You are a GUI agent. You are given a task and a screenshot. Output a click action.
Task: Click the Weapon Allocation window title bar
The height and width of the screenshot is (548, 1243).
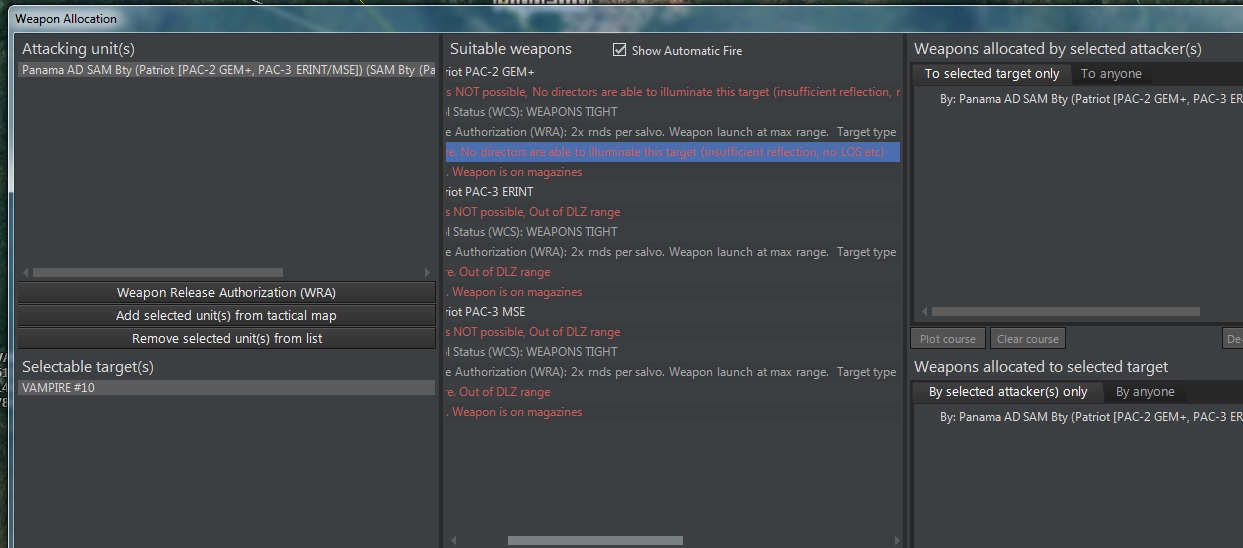625,18
